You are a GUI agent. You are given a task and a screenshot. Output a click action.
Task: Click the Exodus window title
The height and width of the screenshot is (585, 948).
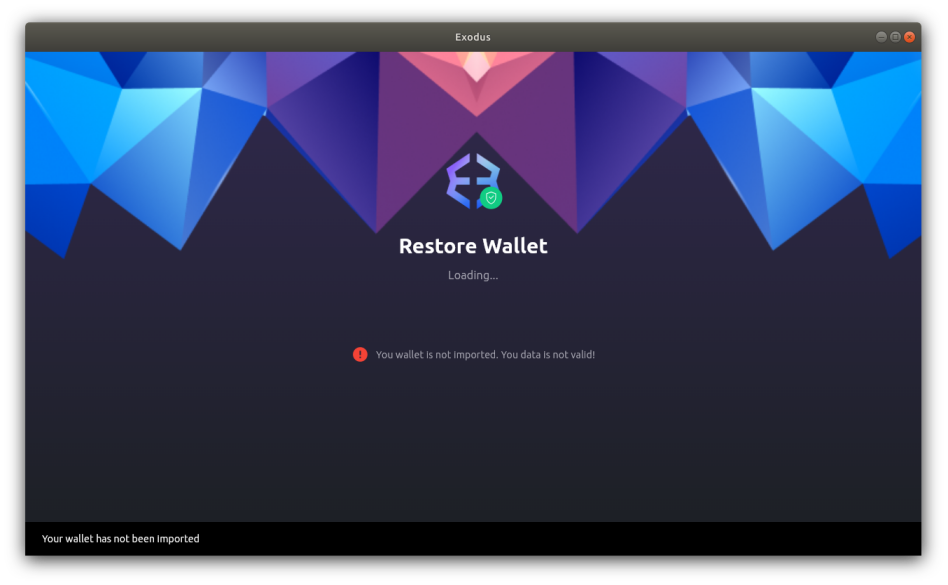(473, 37)
